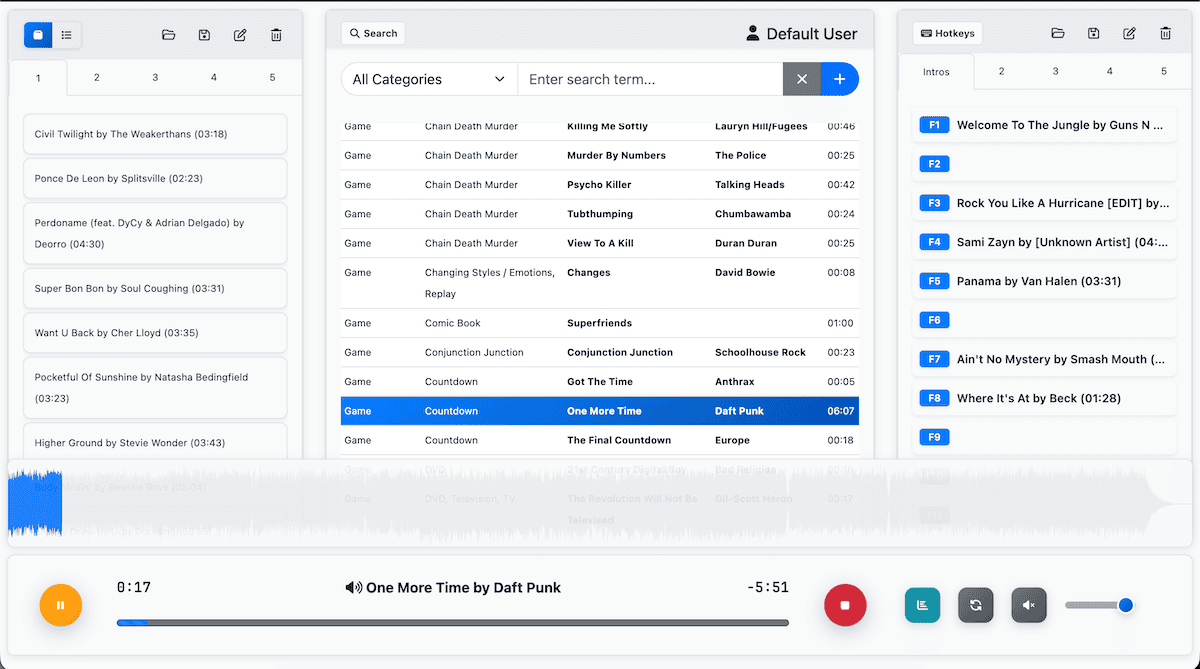The width and height of the screenshot is (1200, 669).
Task: Clear the search with the X button
Action: [802, 79]
